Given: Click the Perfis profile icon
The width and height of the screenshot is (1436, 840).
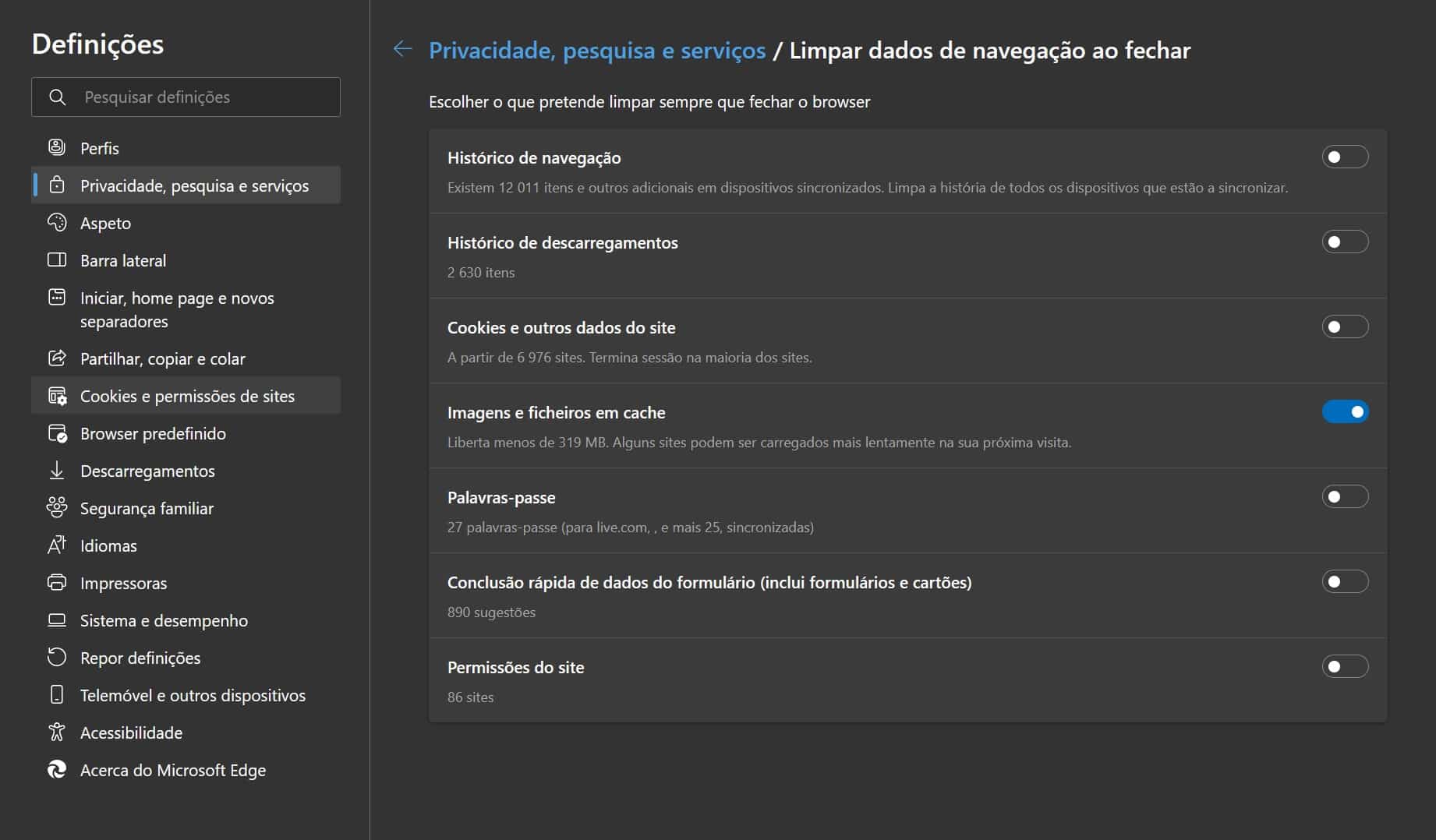Looking at the screenshot, I should 57,147.
